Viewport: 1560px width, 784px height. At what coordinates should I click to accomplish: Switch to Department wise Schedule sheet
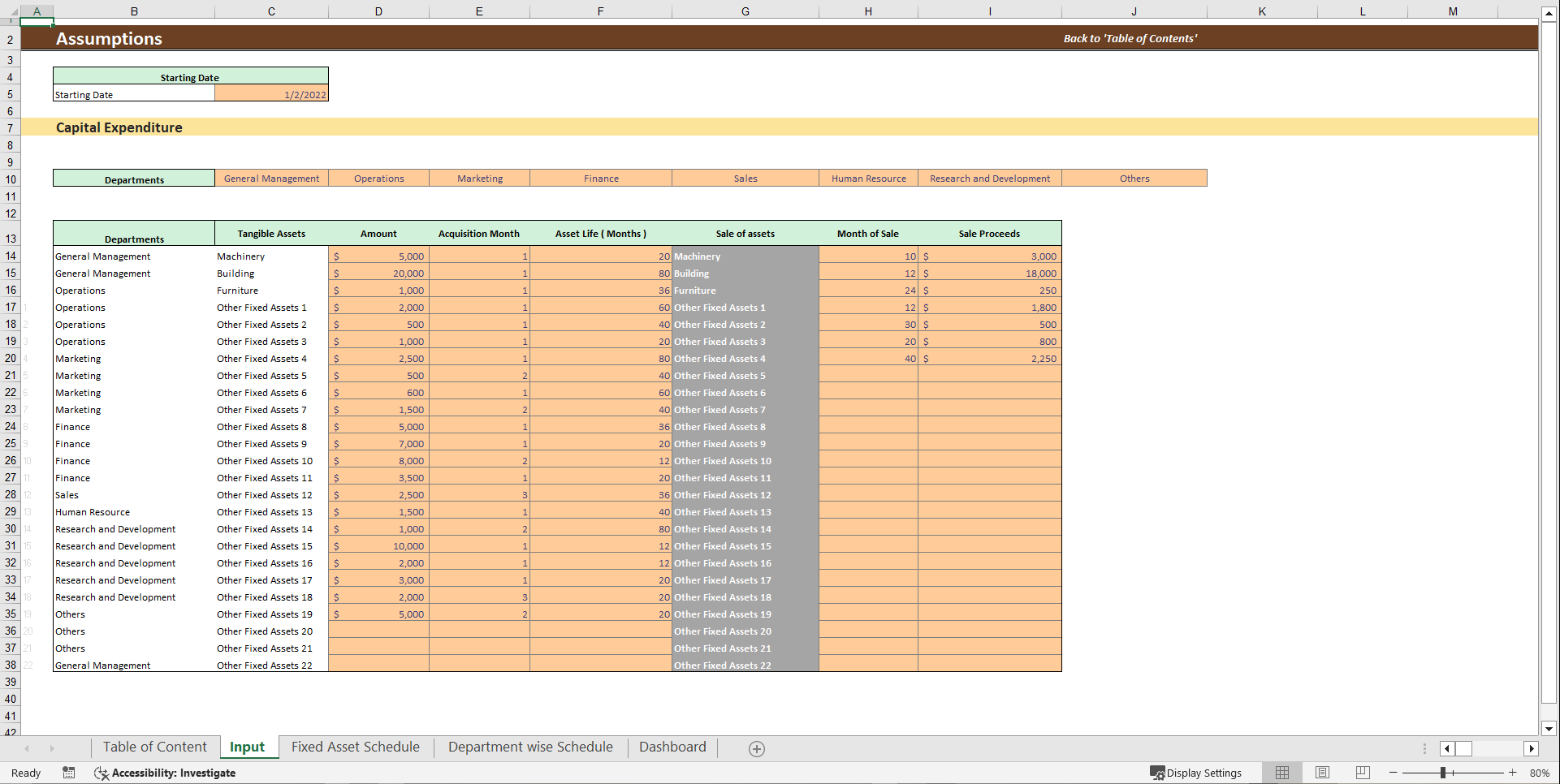click(530, 747)
